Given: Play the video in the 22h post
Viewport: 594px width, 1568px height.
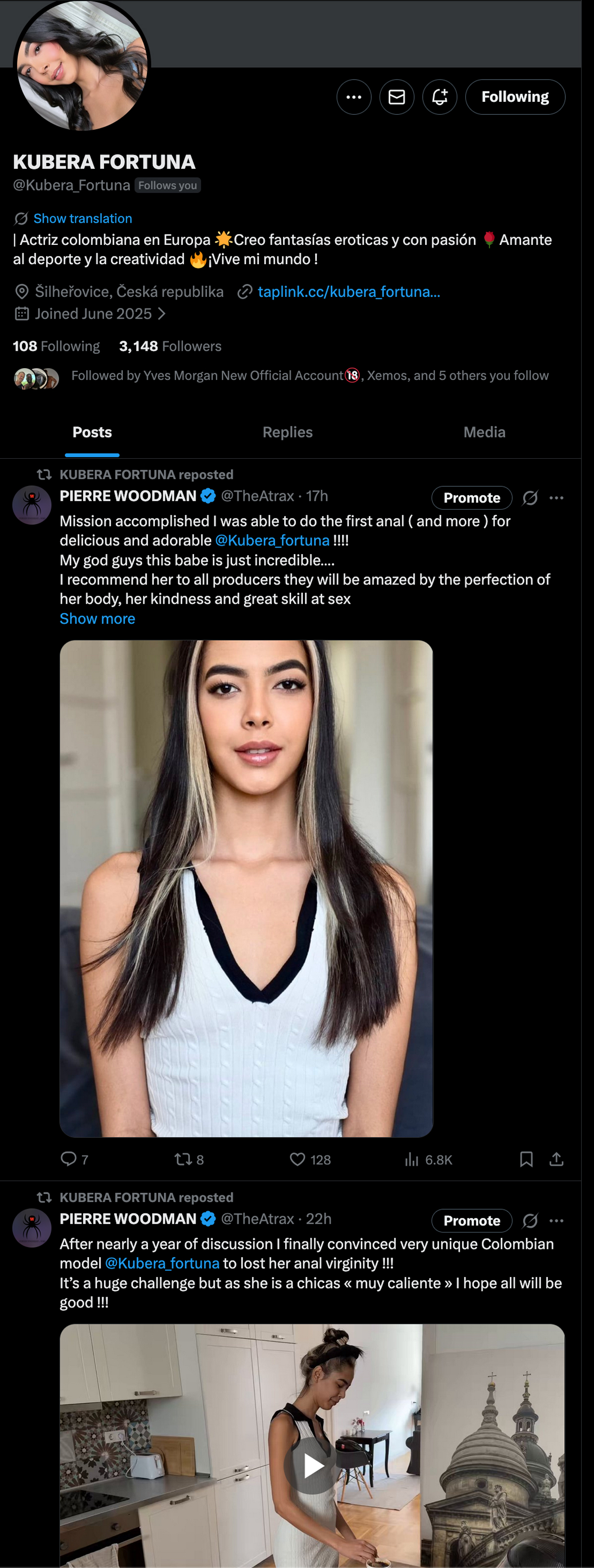Looking at the screenshot, I should [x=312, y=1466].
